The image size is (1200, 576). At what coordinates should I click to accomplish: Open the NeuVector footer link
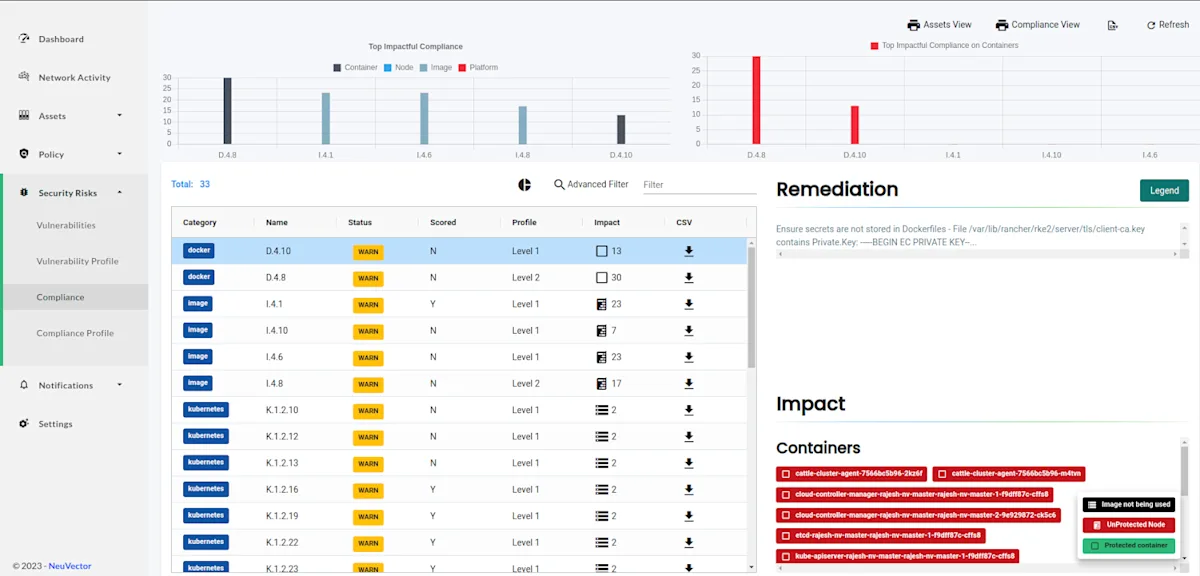pyautogui.click(x=70, y=566)
